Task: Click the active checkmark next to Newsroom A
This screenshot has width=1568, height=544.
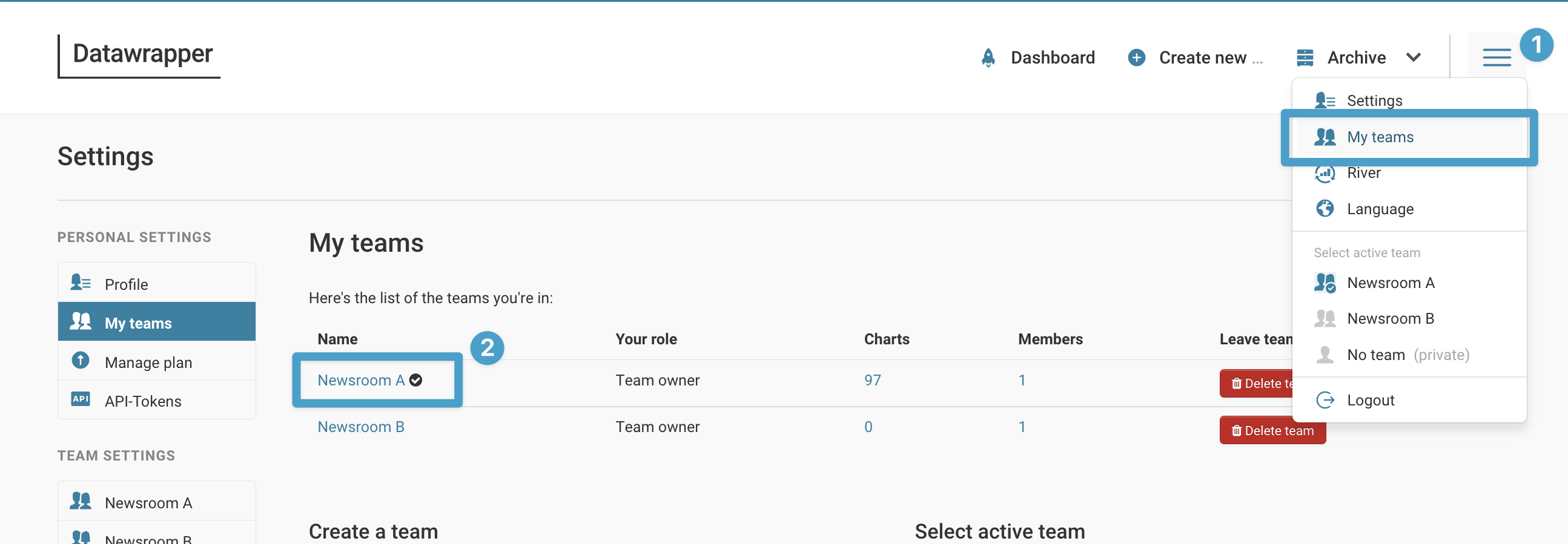Action: (x=415, y=380)
